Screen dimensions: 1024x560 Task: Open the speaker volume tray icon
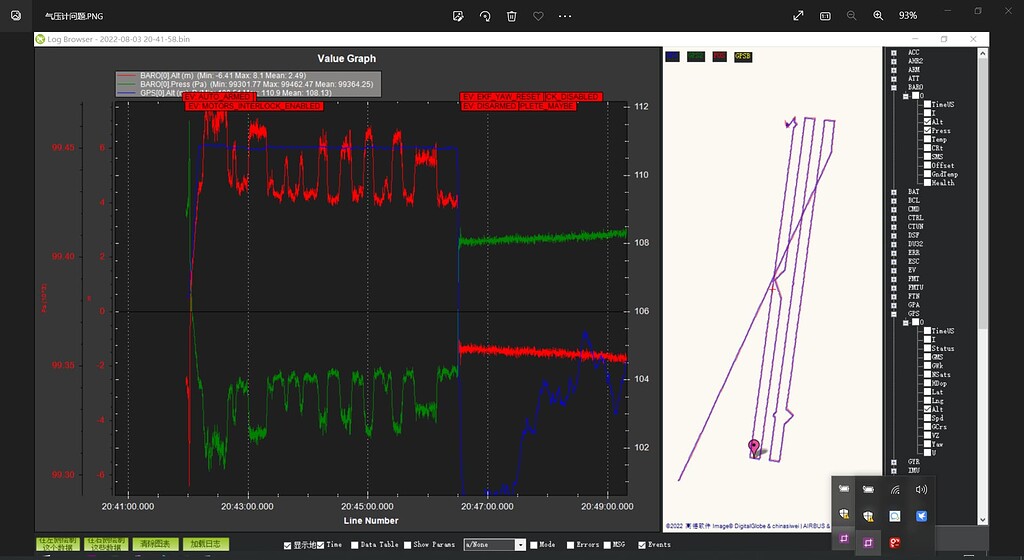[921, 490]
